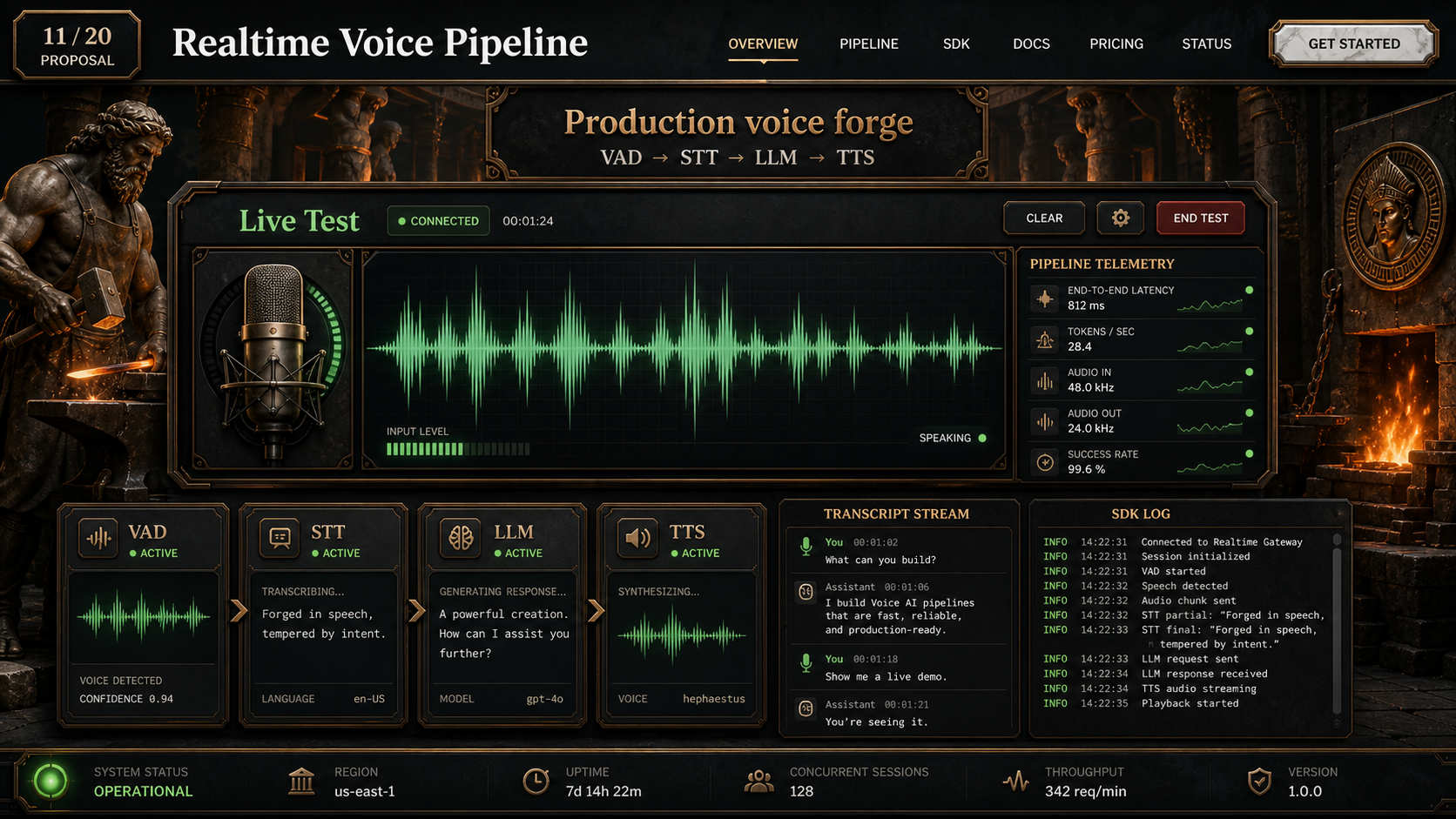
Task: Click the mic icon beside 'What can you build?'
Action: [x=806, y=547]
